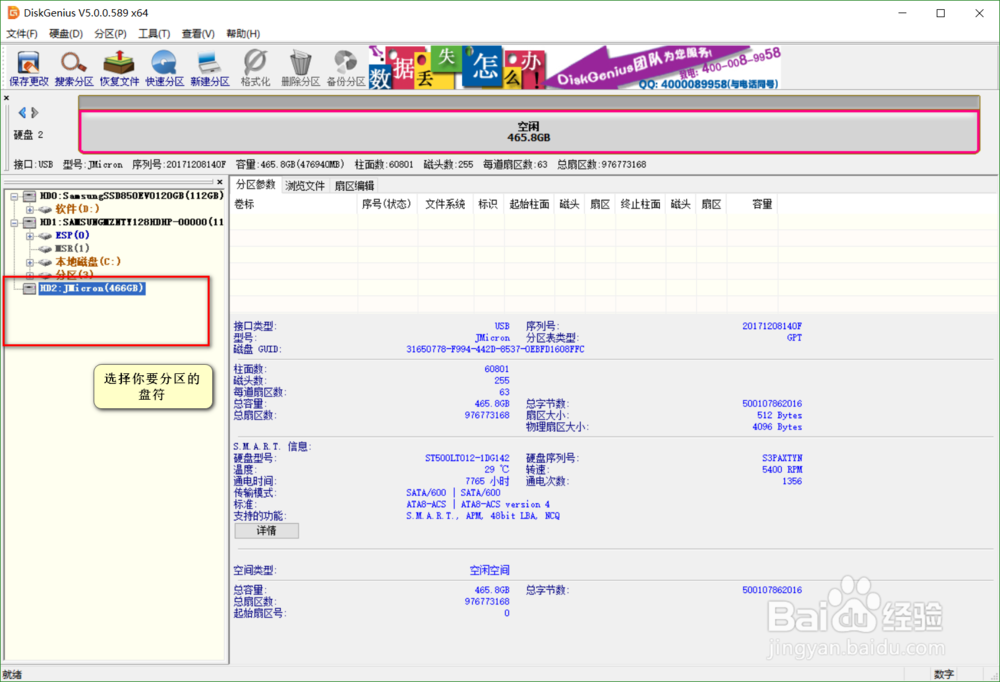Select 本地磁盘(C:) in tree

point(88,262)
